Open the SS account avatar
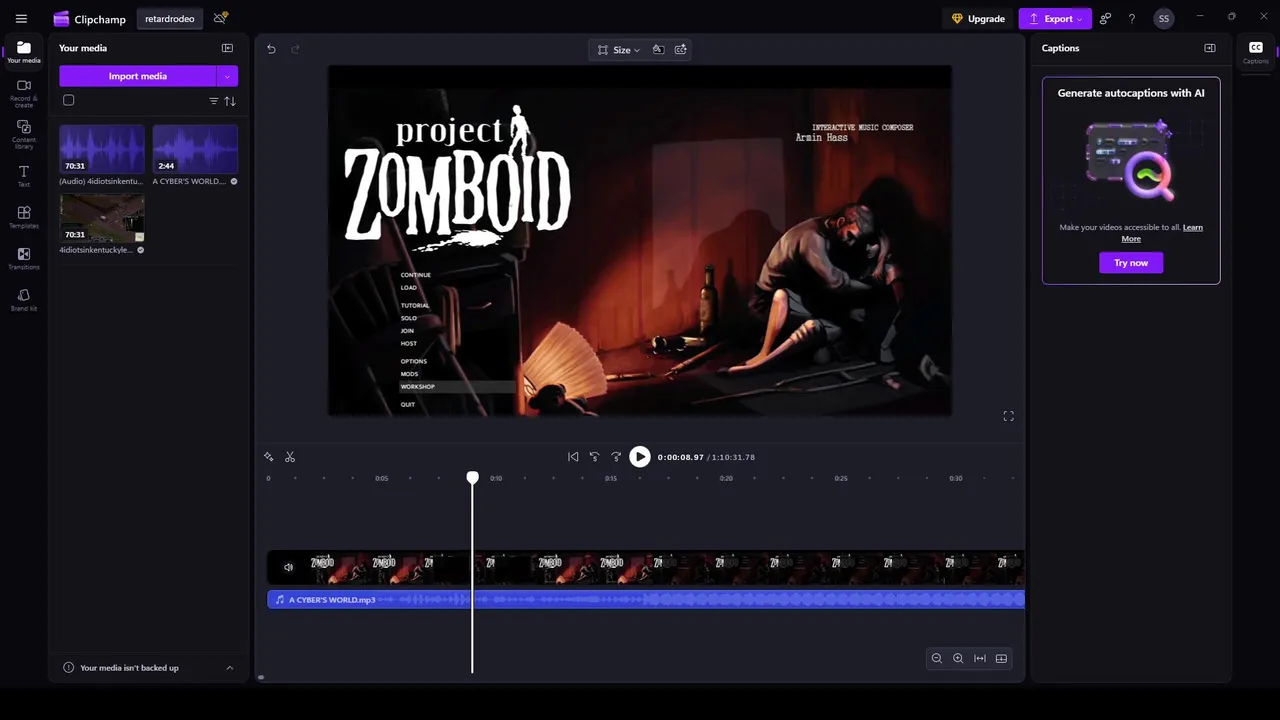The width and height of the screenshot is (1280, 720). tap(1163, 18)
